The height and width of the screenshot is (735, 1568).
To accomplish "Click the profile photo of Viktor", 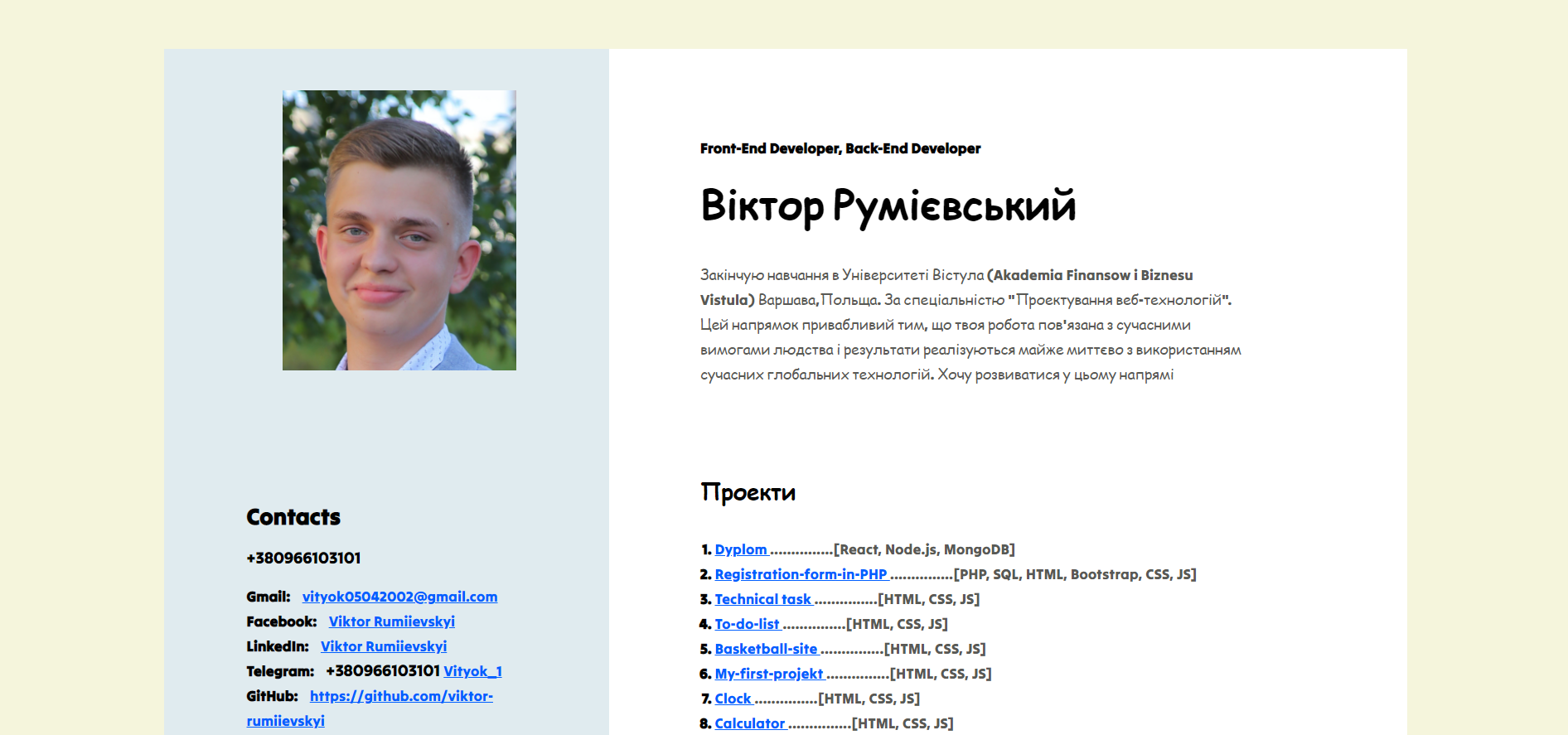I will point(399,230).
